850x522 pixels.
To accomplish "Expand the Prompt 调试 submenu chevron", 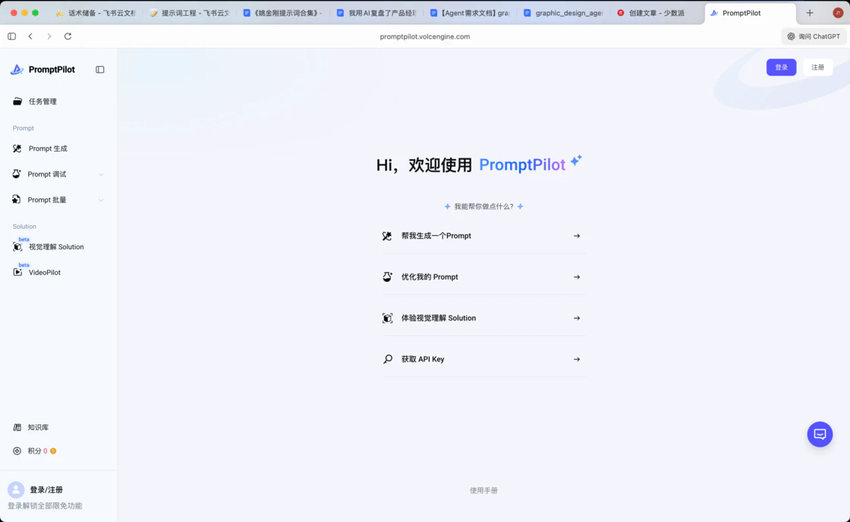I will [101, 175].
